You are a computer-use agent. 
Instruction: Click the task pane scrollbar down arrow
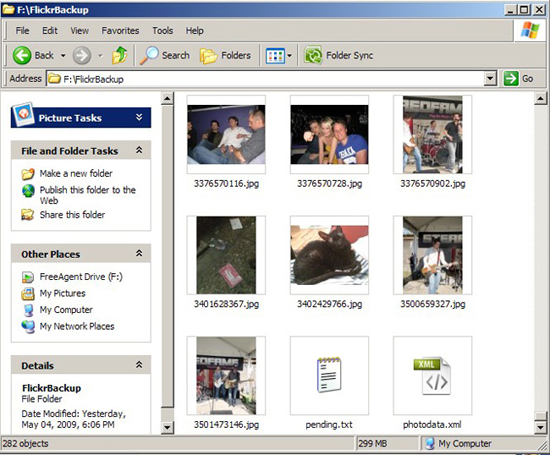coord(167,427)
